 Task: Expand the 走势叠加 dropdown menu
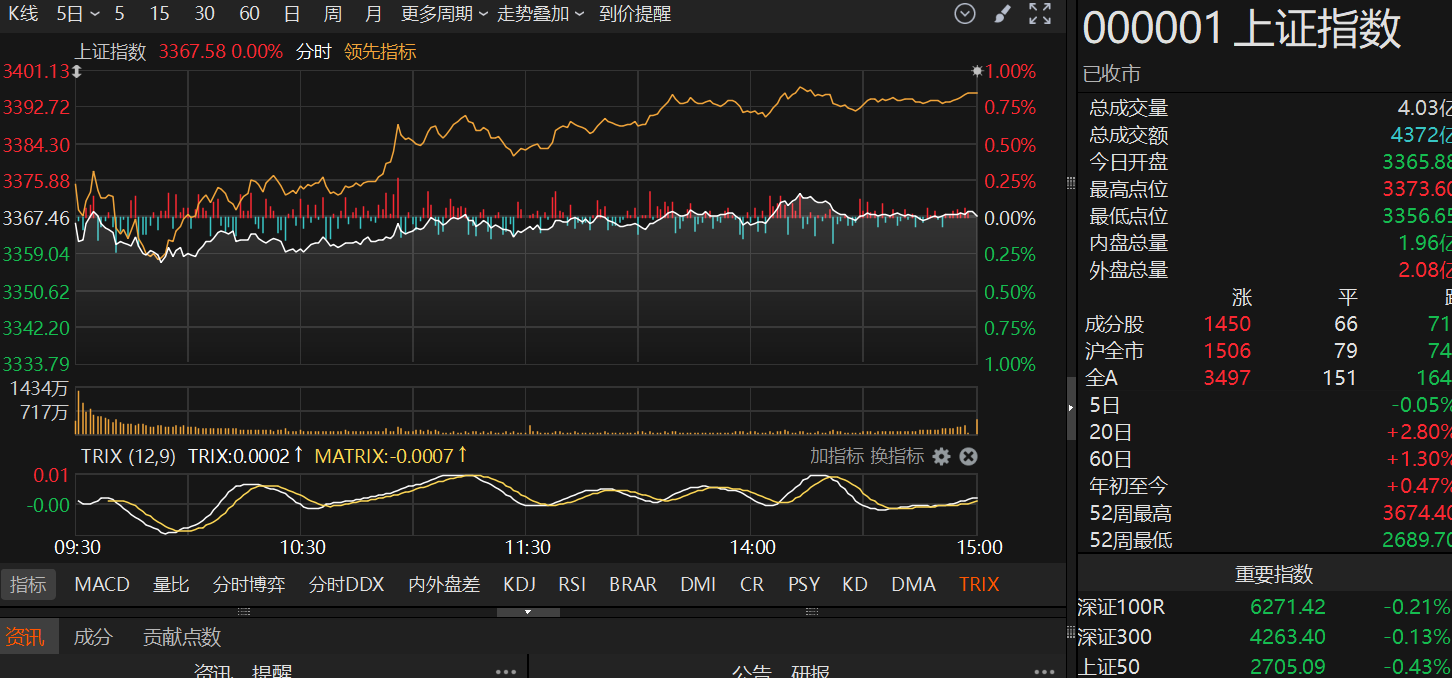point(540,14)
